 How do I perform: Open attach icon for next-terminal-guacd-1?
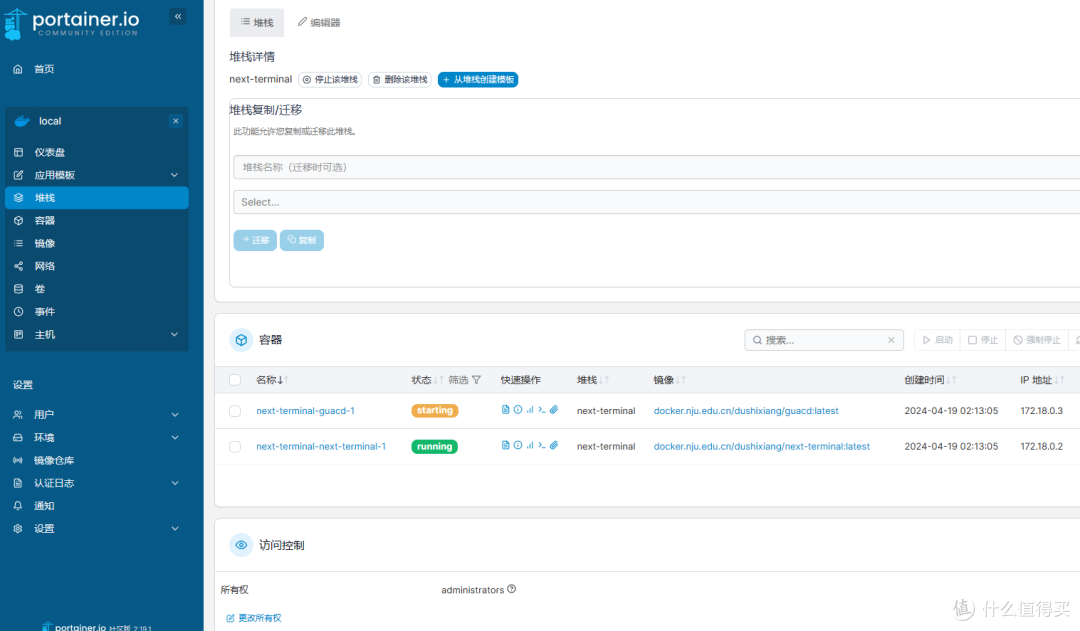tap(554, 410)
